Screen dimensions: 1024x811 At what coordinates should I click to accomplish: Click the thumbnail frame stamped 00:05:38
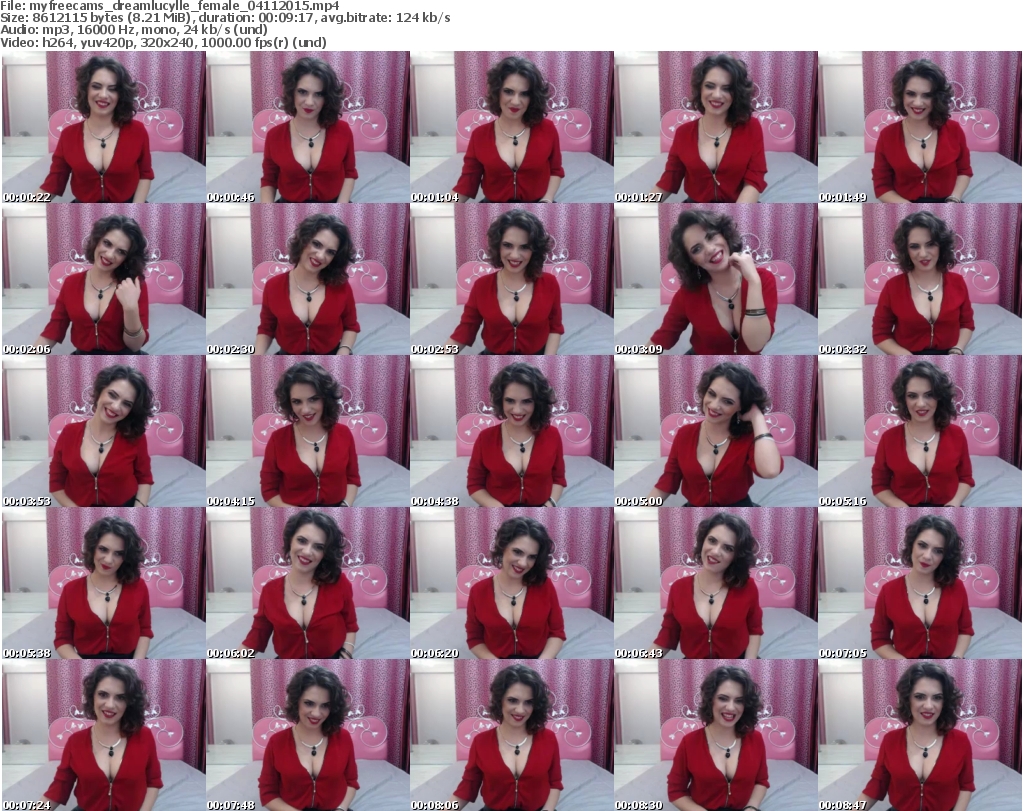[104, 583]
